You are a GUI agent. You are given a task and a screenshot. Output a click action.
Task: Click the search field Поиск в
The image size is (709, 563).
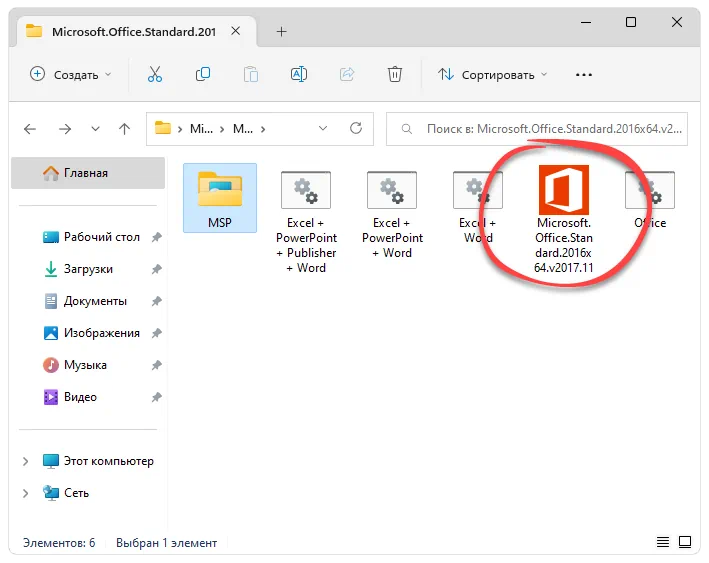point(537,129)
